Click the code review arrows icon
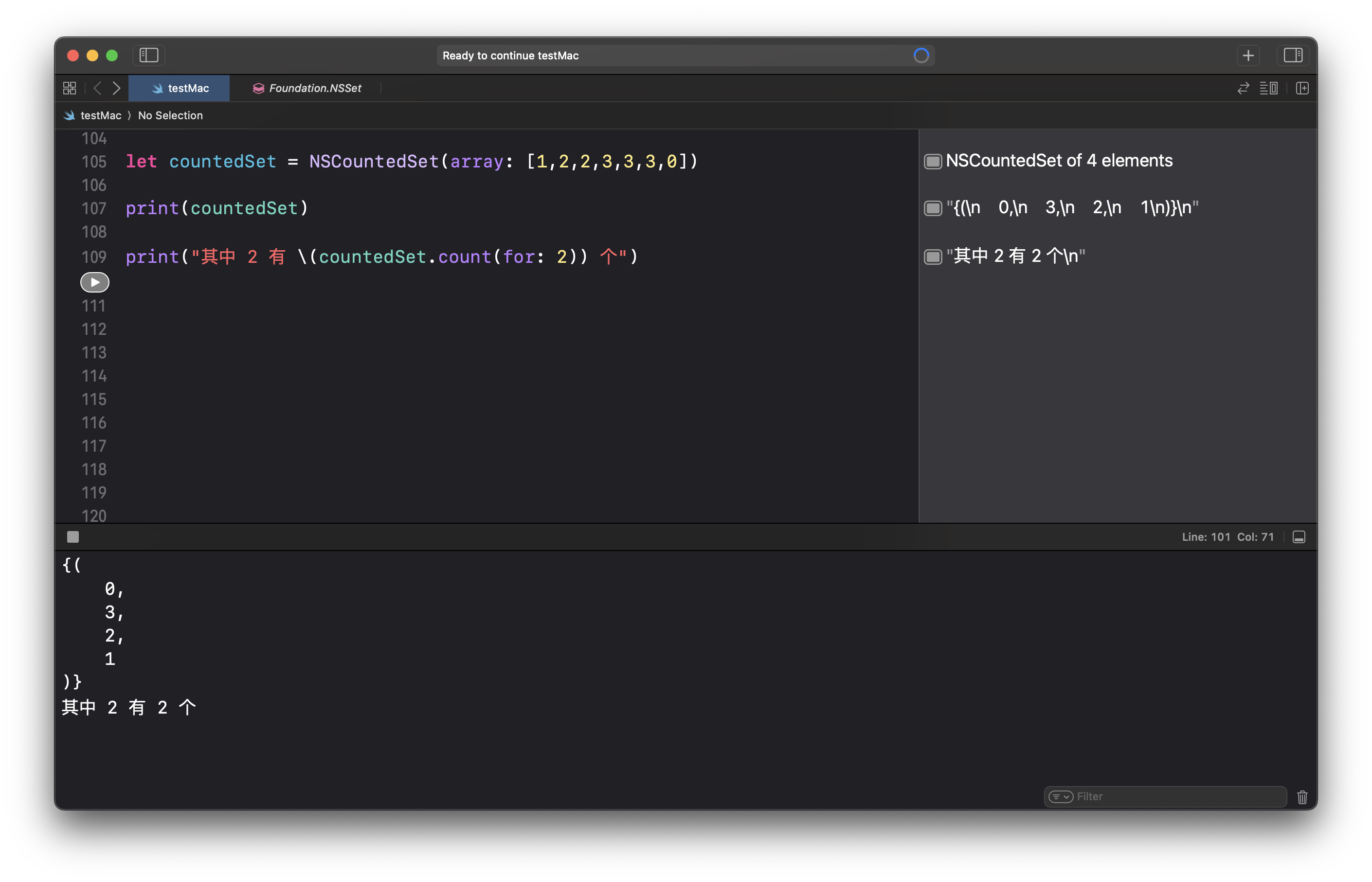1372x882 pixels. click(1243, 88)
